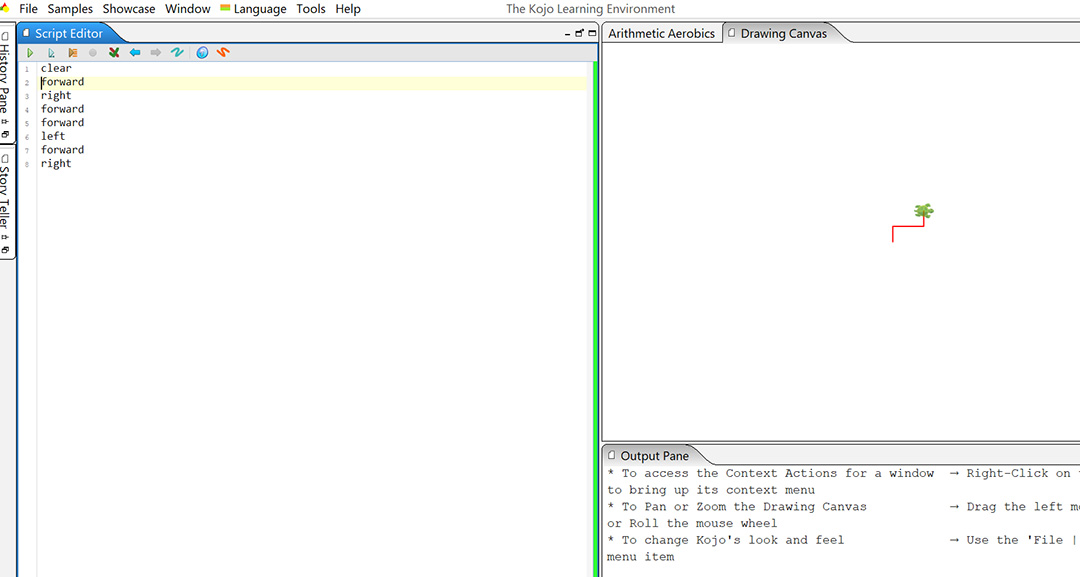The width and height of the screenshot is (1080, 577).
Task: Open the Samples menu
Action: [70, 9]
